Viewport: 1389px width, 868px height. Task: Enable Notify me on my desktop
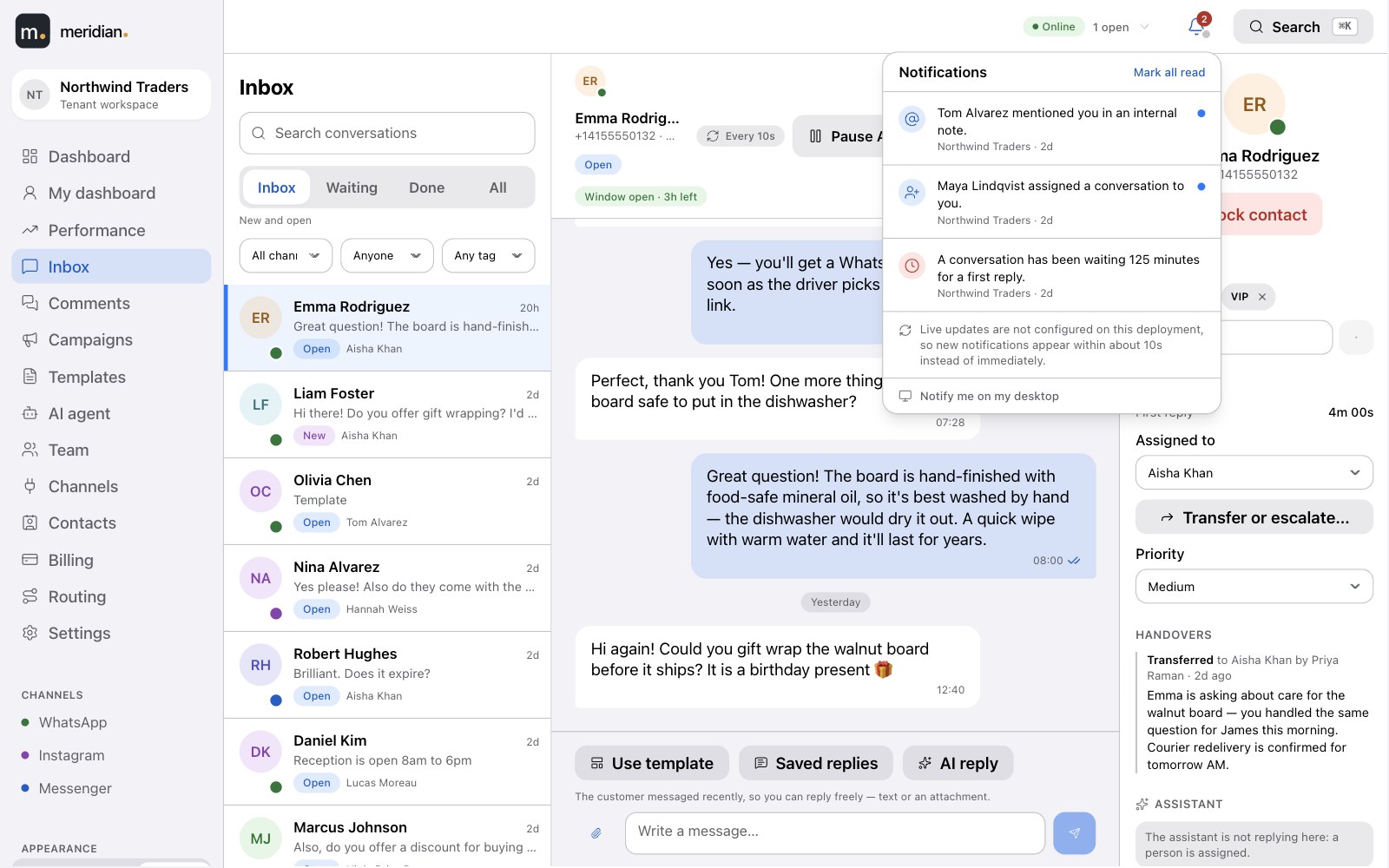1052,396
